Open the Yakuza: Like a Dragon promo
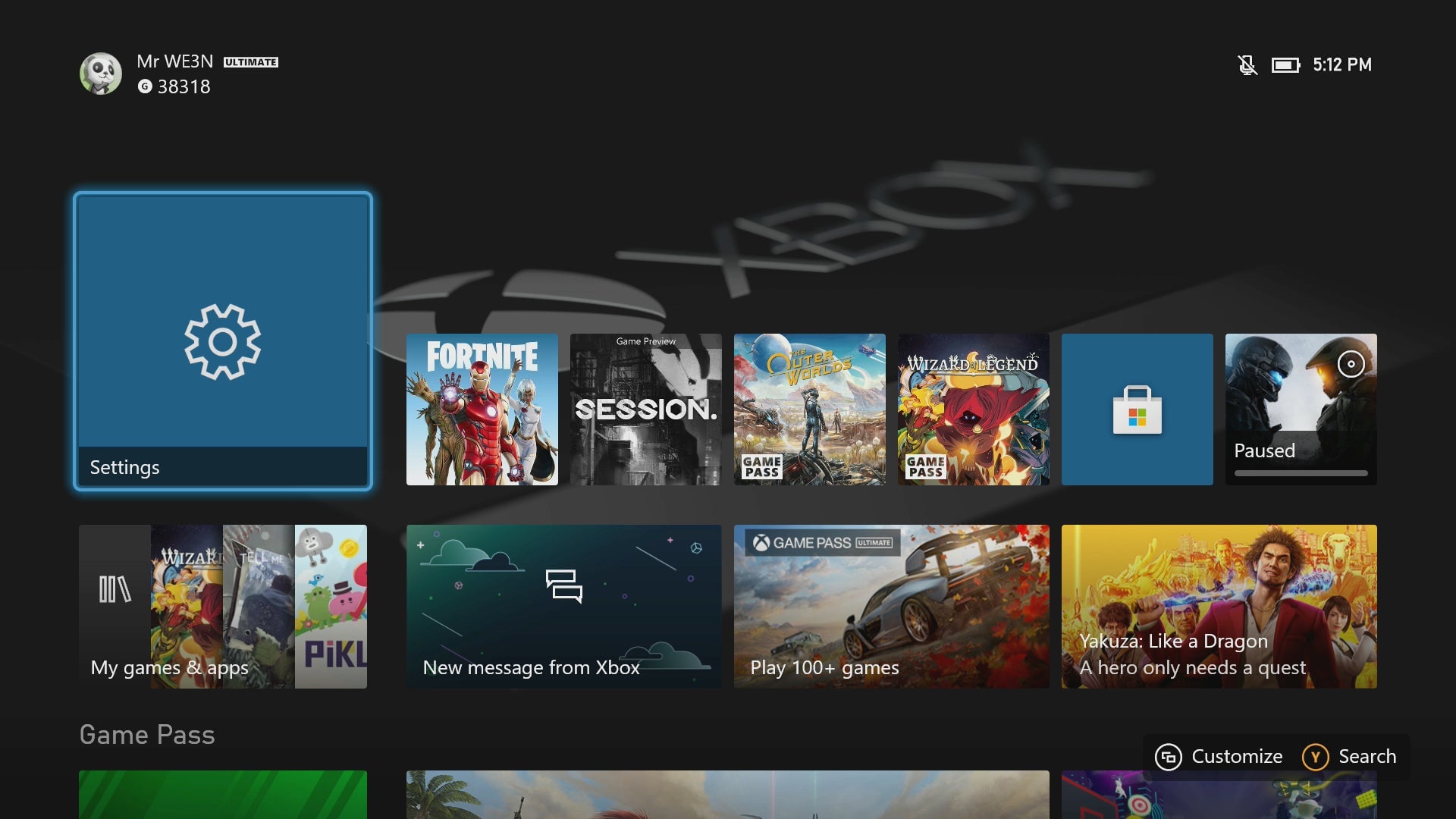1456x819 pixels. (1219, 607)
